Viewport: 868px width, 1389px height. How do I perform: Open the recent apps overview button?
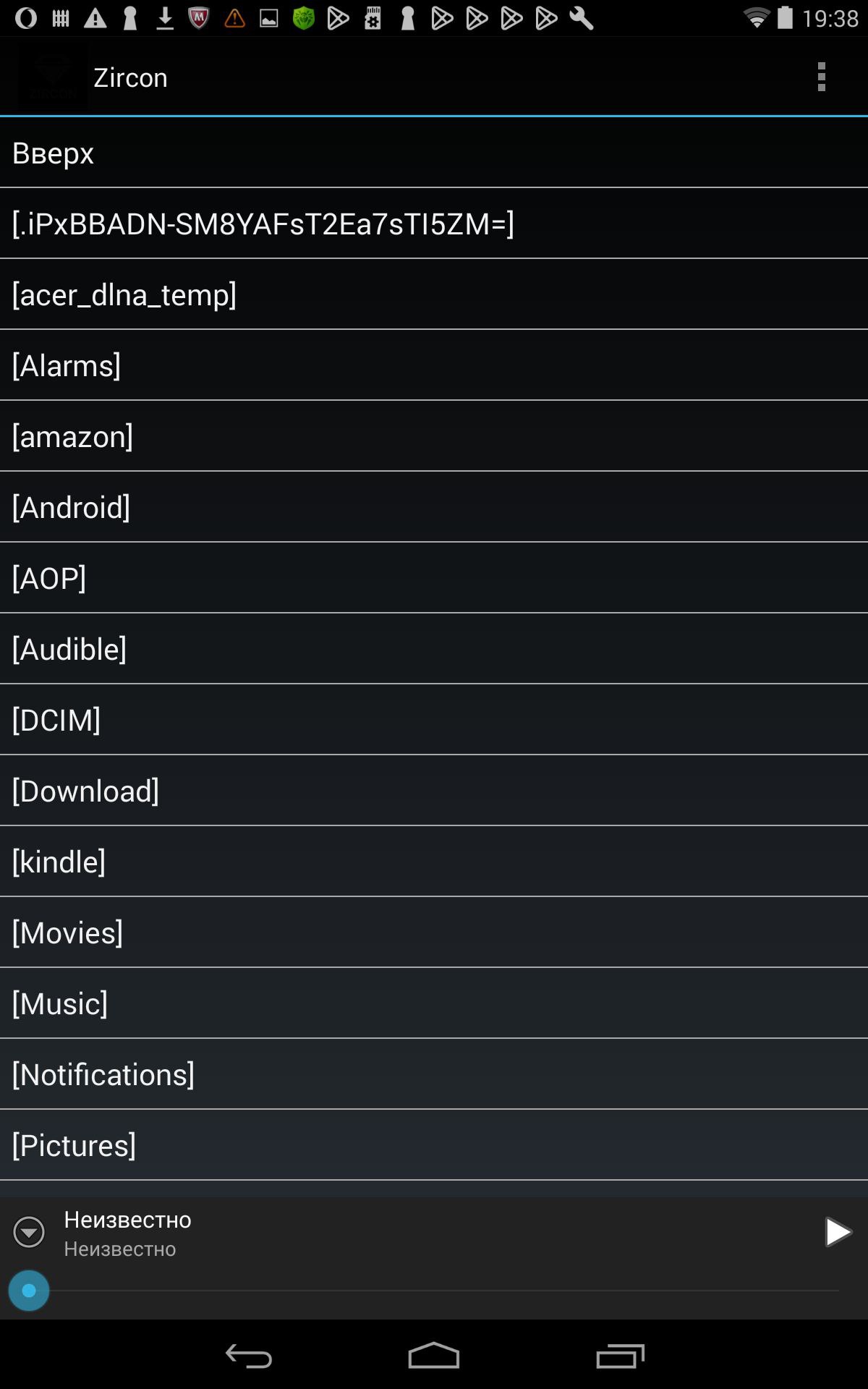pos(620,1356)
